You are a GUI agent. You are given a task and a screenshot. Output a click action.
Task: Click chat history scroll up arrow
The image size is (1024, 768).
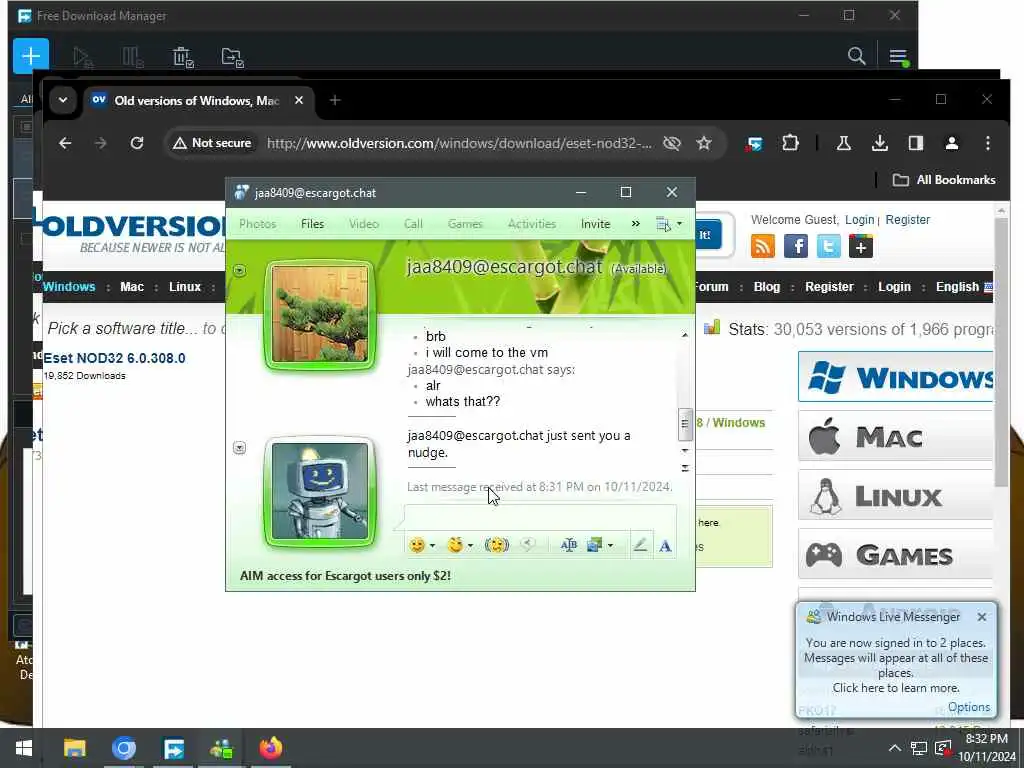pos(684,336)
